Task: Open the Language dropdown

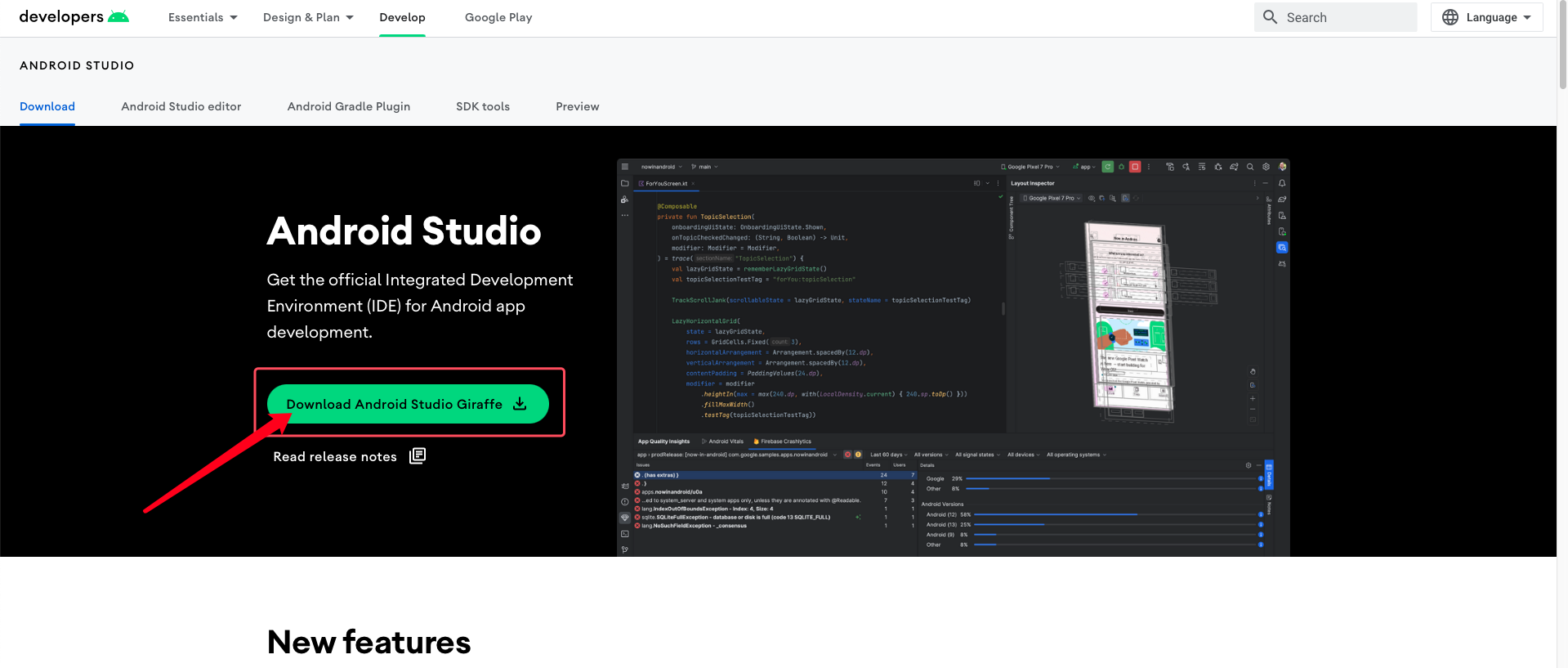Action: (x=1486, y=17)
